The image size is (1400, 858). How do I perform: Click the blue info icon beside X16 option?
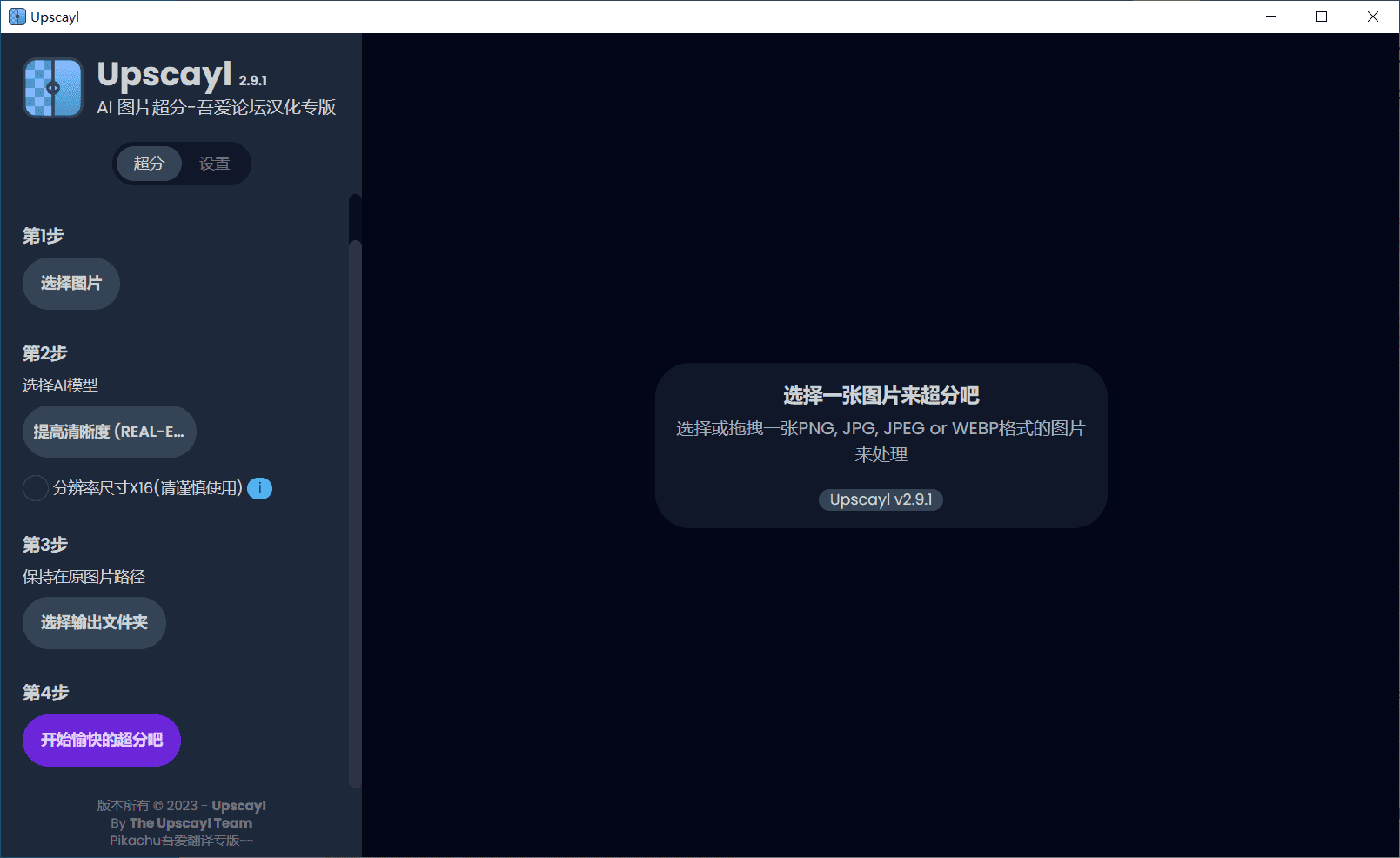(259, 489)
